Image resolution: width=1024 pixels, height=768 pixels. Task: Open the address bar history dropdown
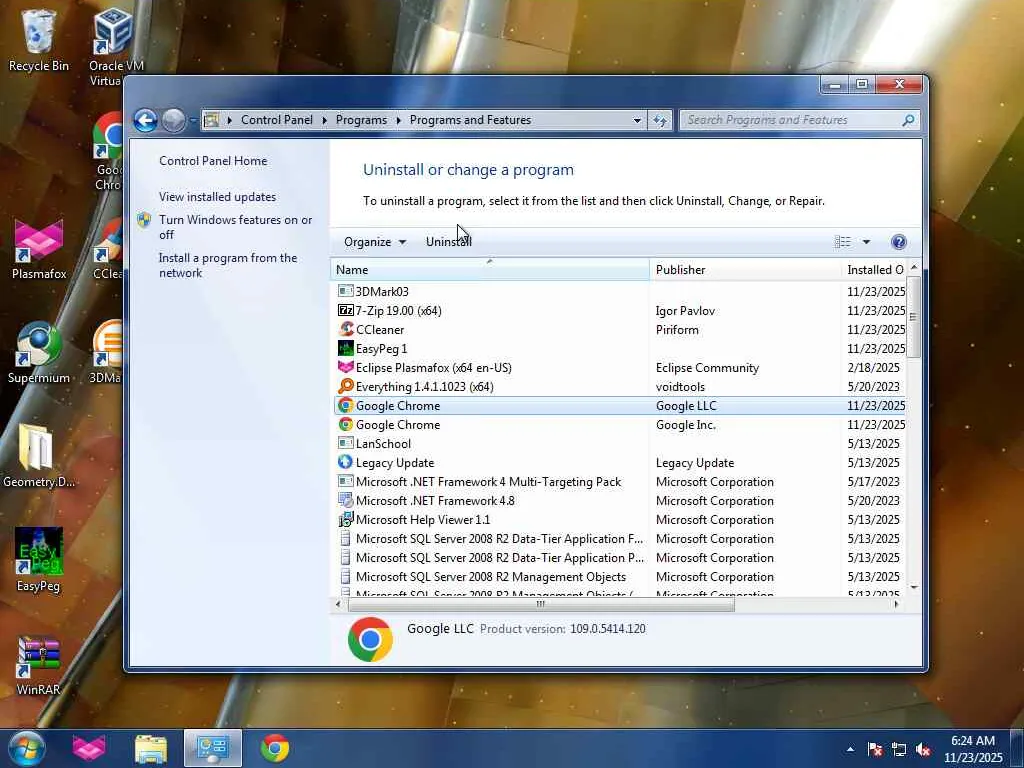637,120
